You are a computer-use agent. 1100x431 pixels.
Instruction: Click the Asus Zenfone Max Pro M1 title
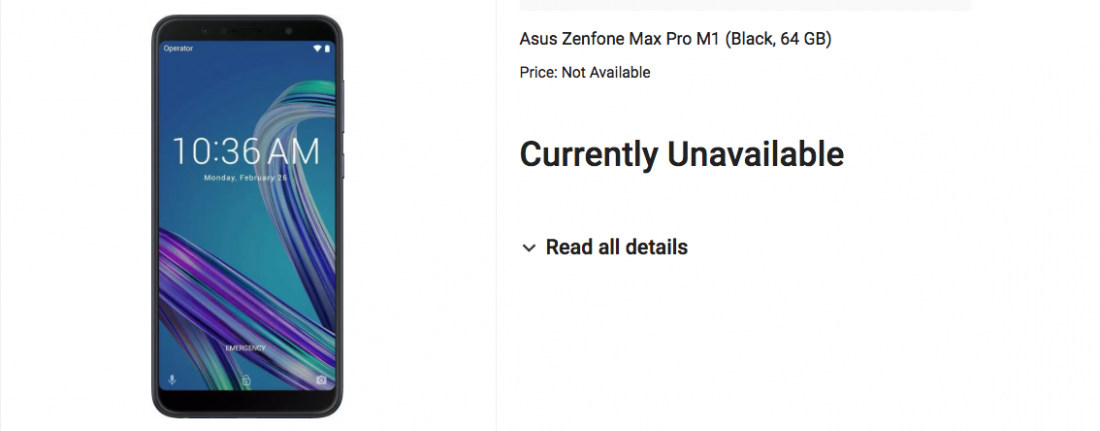[x=676, y=39]
